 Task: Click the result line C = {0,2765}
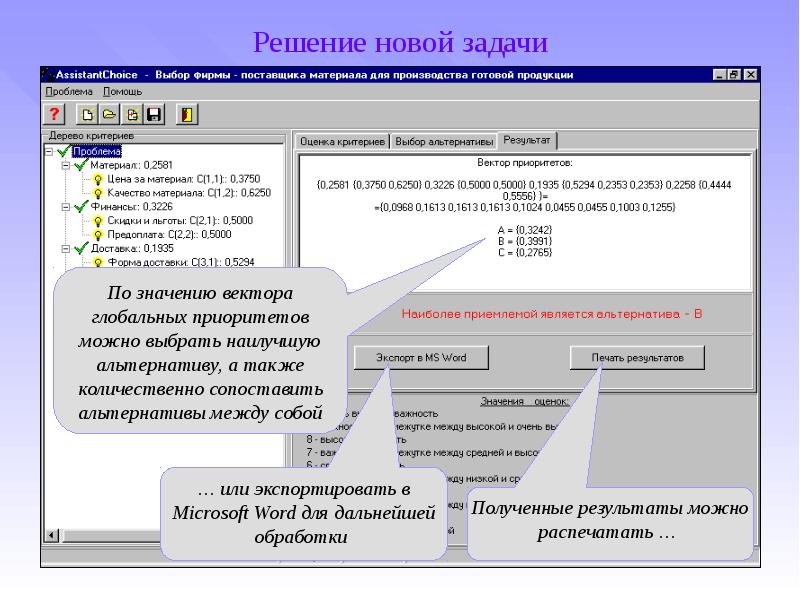pos(525,253)
